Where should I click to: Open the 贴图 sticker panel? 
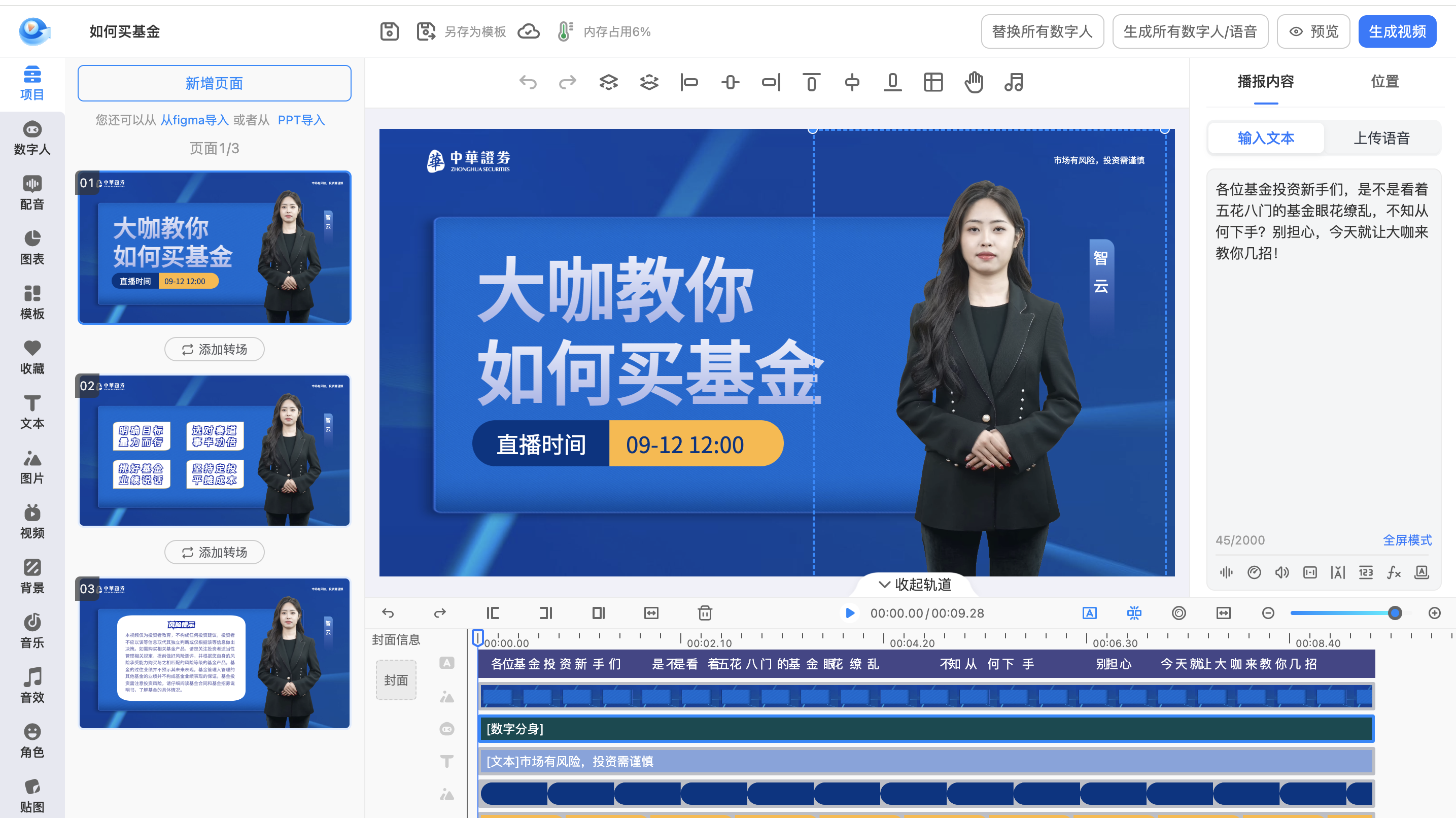pos(32,796)
